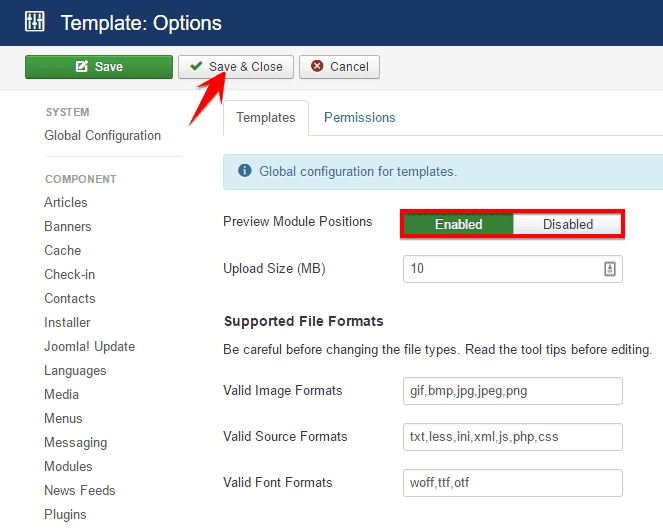The image size is (663, 530).
Task: Open the Articles component settings
Action: (x=66, y=202)
